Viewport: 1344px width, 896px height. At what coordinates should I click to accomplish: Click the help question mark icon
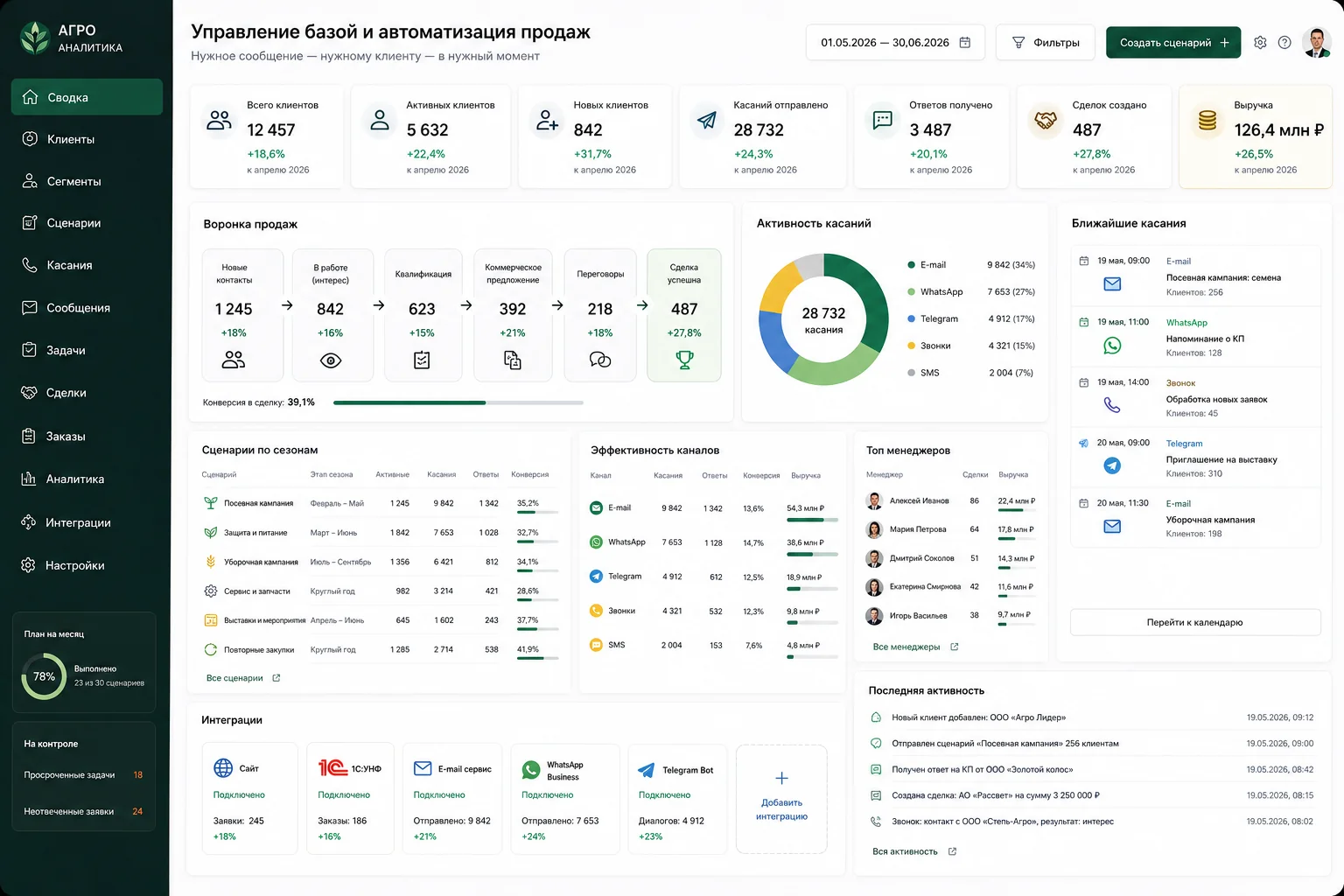(1284, 42)
